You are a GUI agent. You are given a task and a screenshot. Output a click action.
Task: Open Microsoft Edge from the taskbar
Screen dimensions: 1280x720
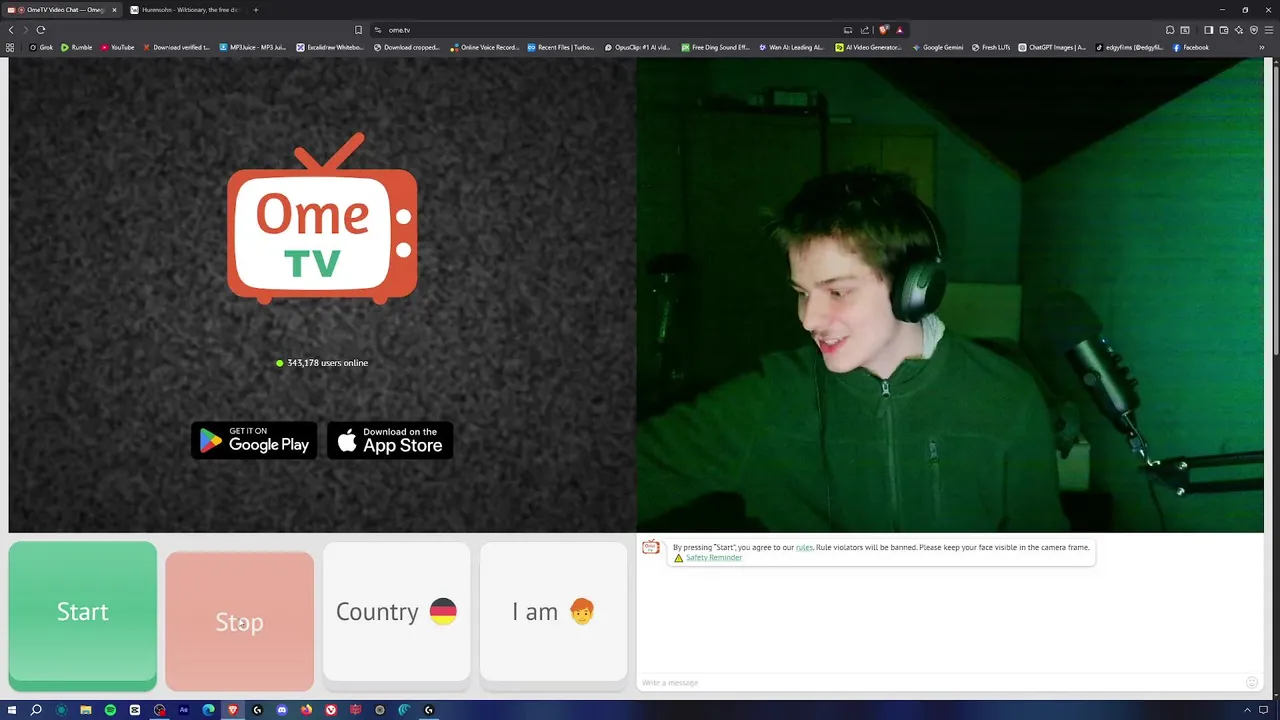click(208, 710)
